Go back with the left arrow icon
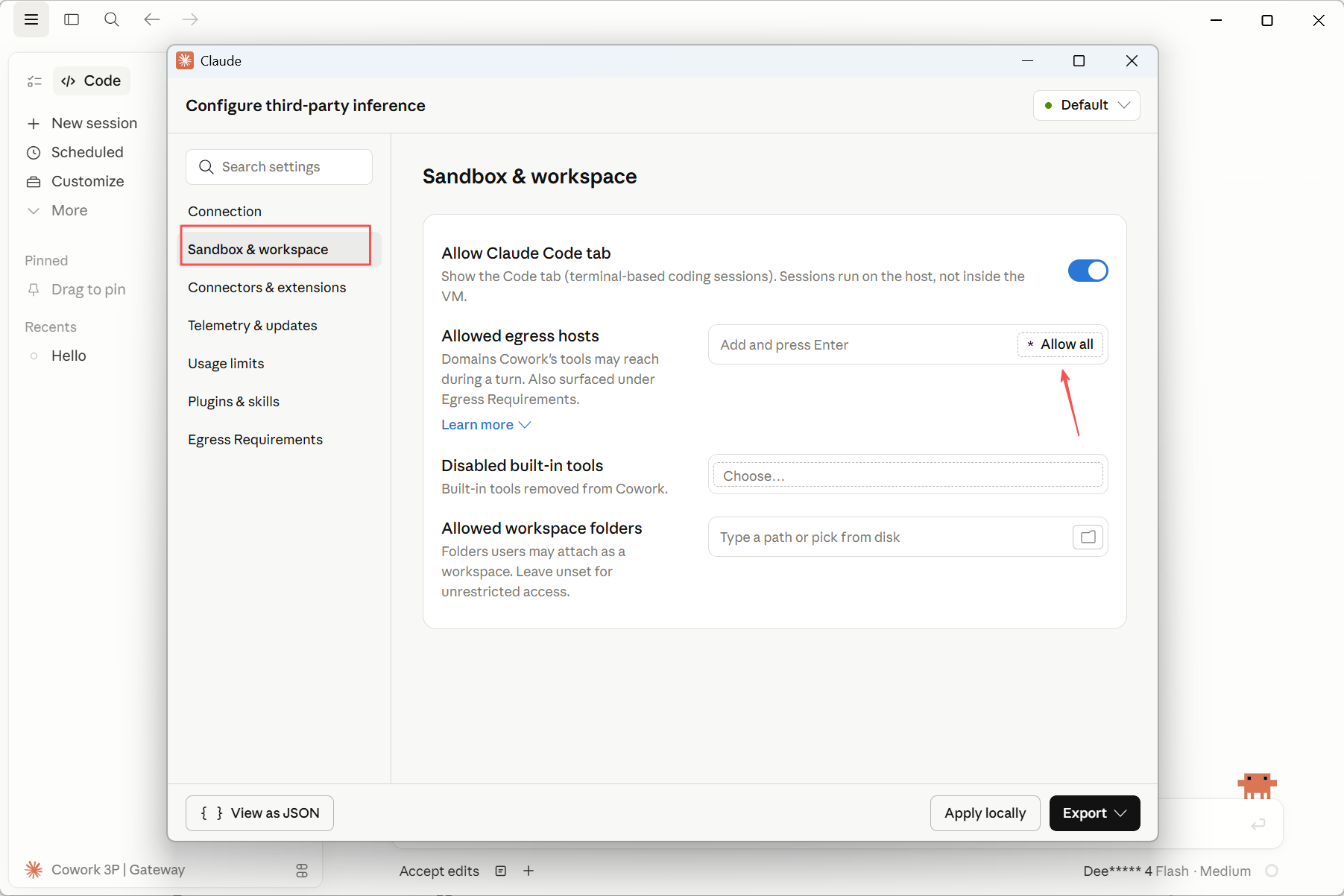The height and width of the screenshot is (896, 1344). pos(152,19)
